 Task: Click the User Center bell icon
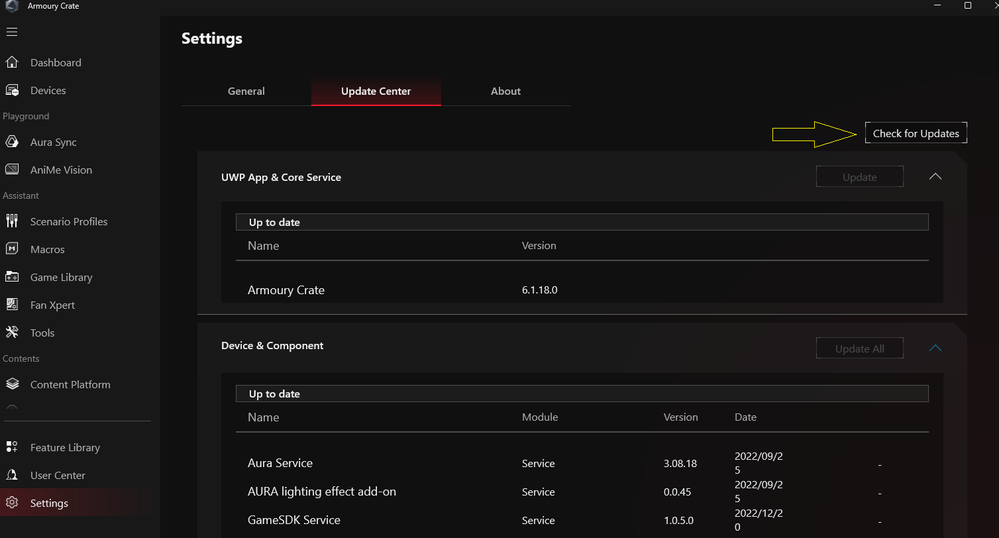11,475
